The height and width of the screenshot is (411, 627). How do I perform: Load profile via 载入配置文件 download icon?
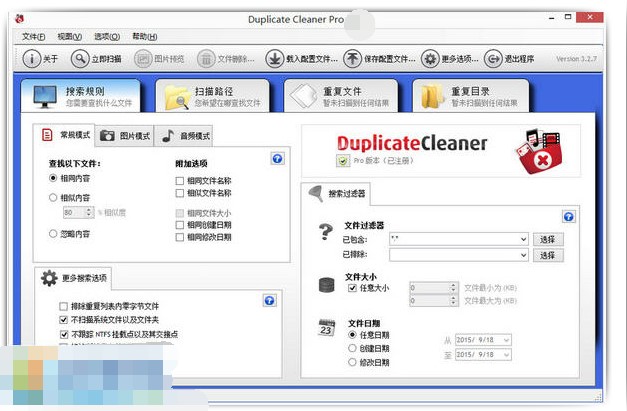click(x=274, y=59)
